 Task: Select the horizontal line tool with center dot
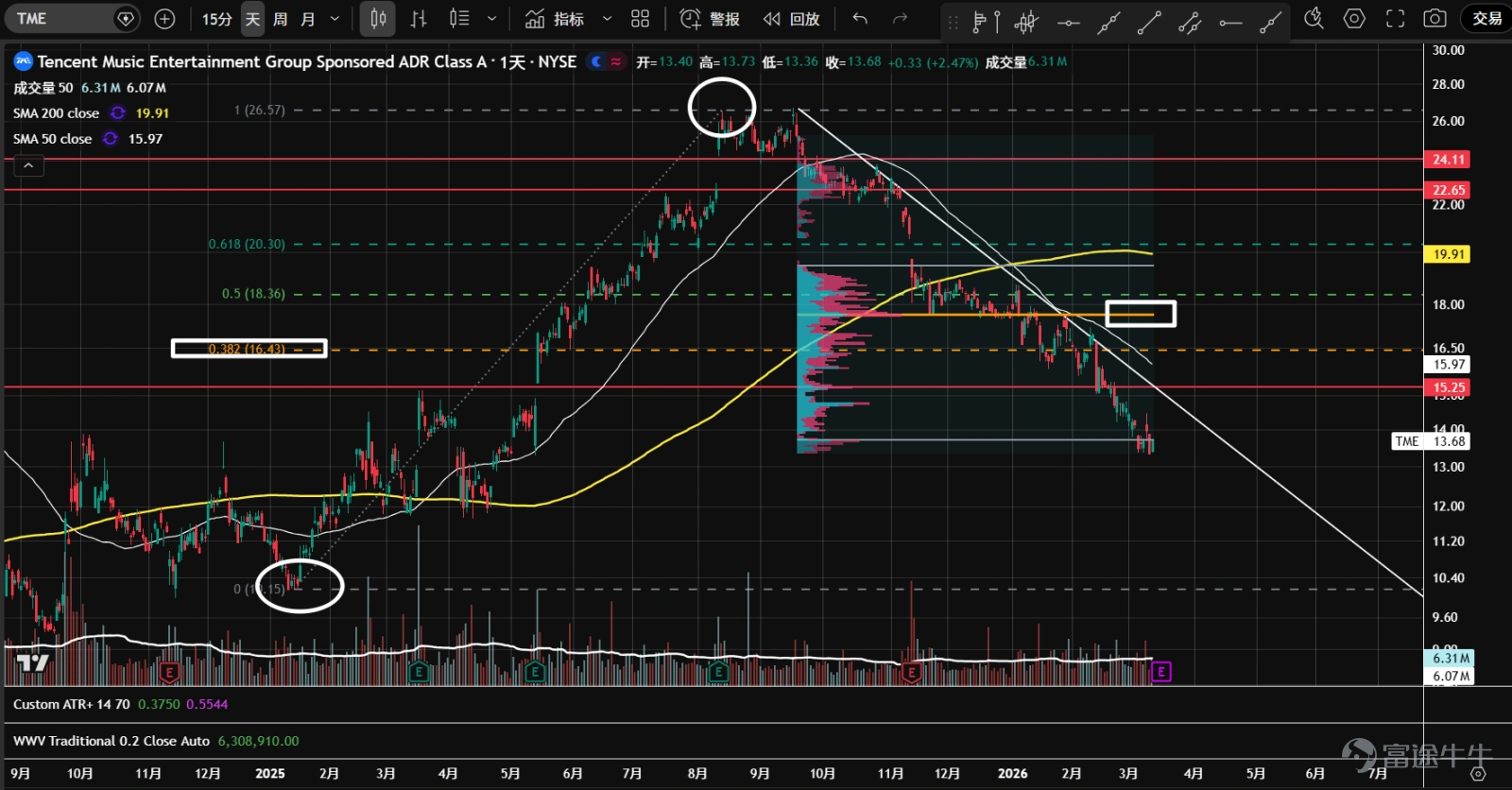tap(1068, 22)
